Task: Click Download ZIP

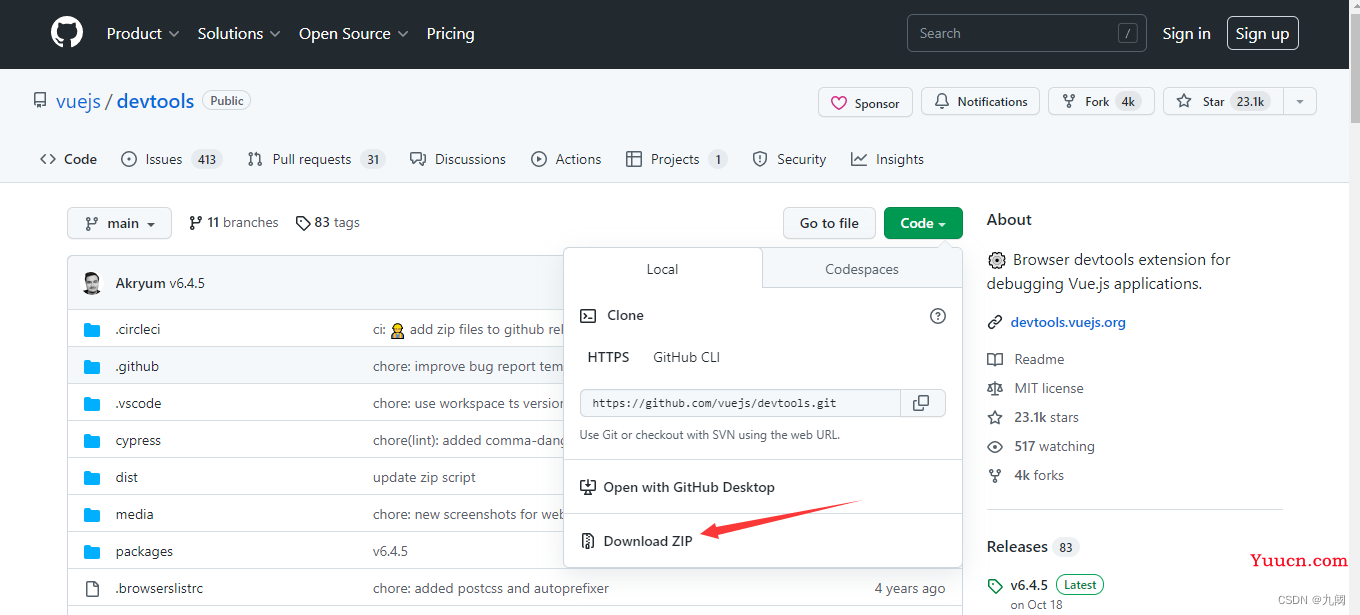Action: pos(648,541)
